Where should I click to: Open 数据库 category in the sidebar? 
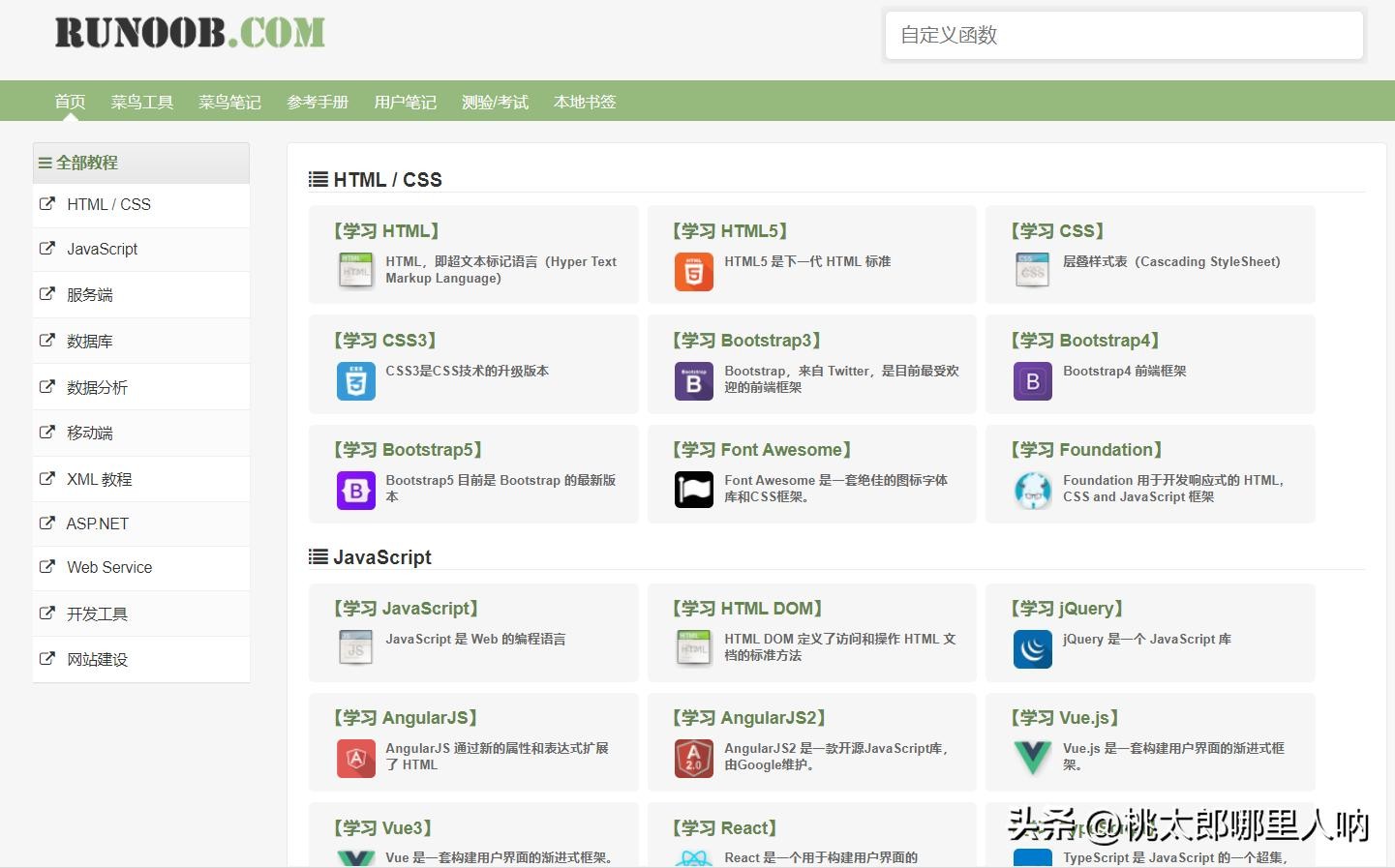tap(89, 341)
